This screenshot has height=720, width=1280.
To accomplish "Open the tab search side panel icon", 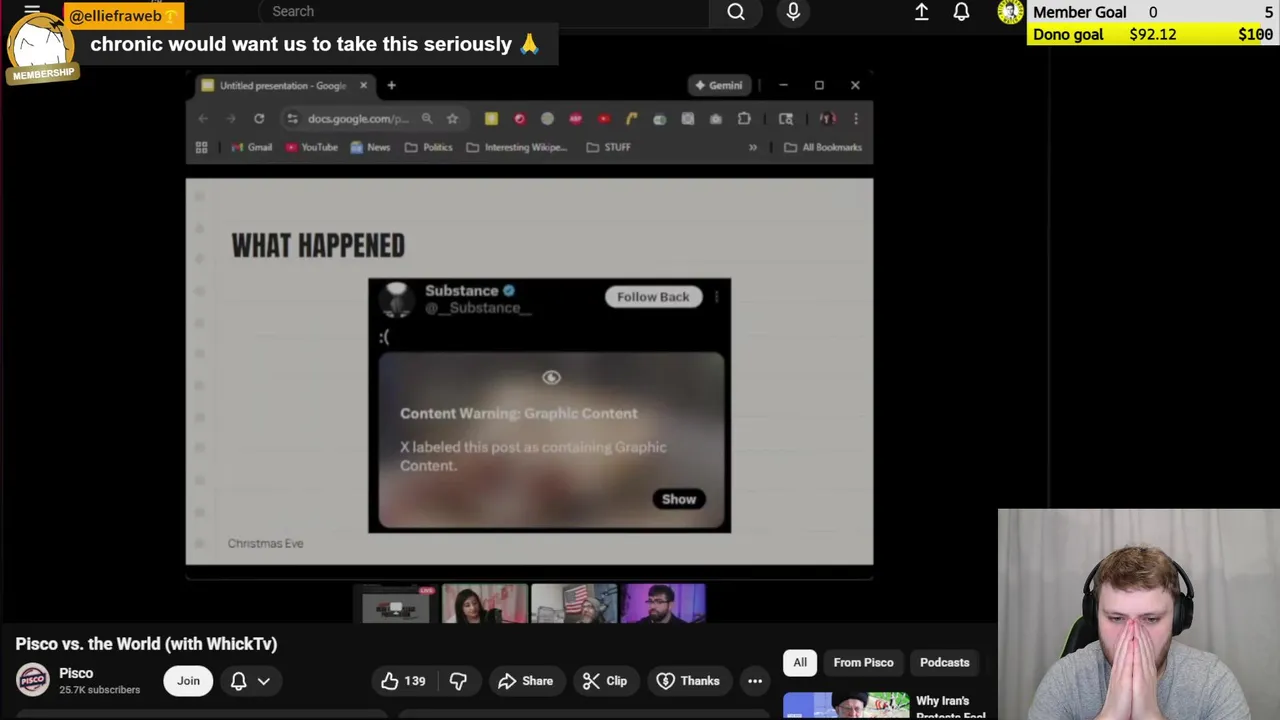I will click(x=786, y=119).
